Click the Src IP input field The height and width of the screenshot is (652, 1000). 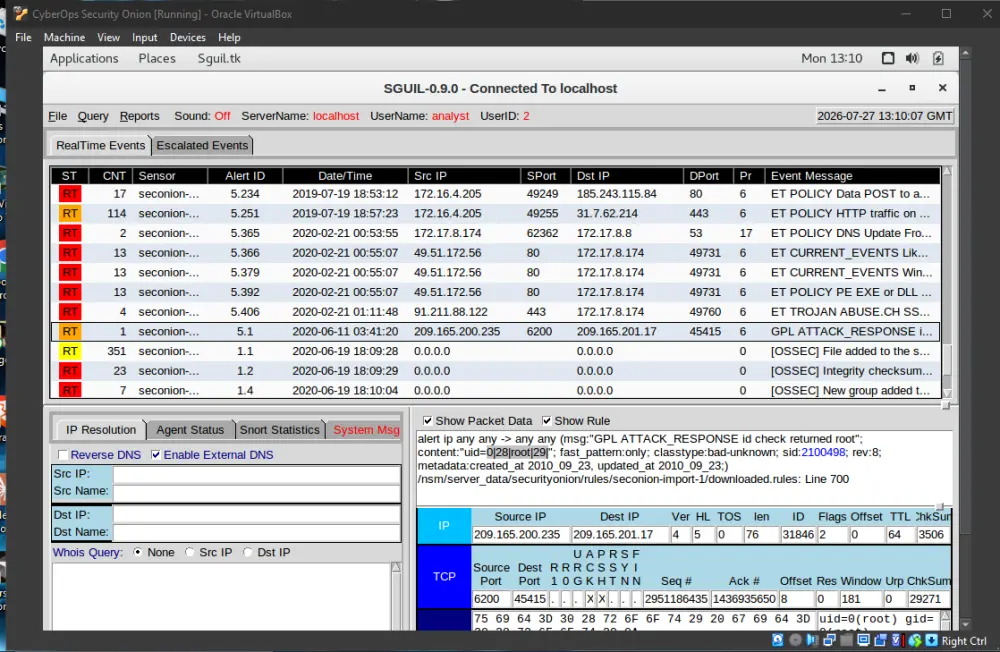click(256, 474)
